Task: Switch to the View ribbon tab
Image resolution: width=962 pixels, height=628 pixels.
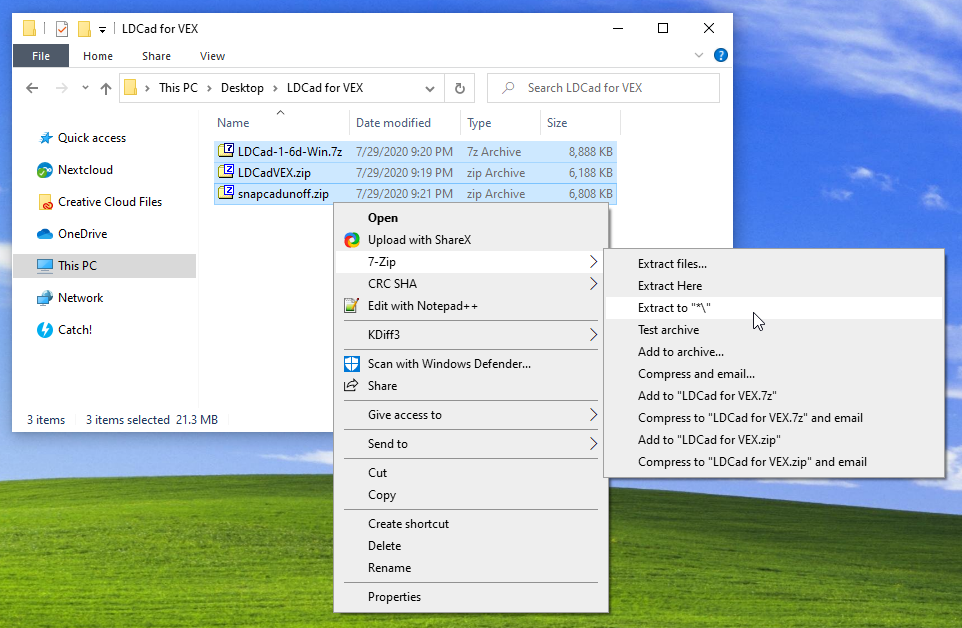Action: [x=212, y=56]
